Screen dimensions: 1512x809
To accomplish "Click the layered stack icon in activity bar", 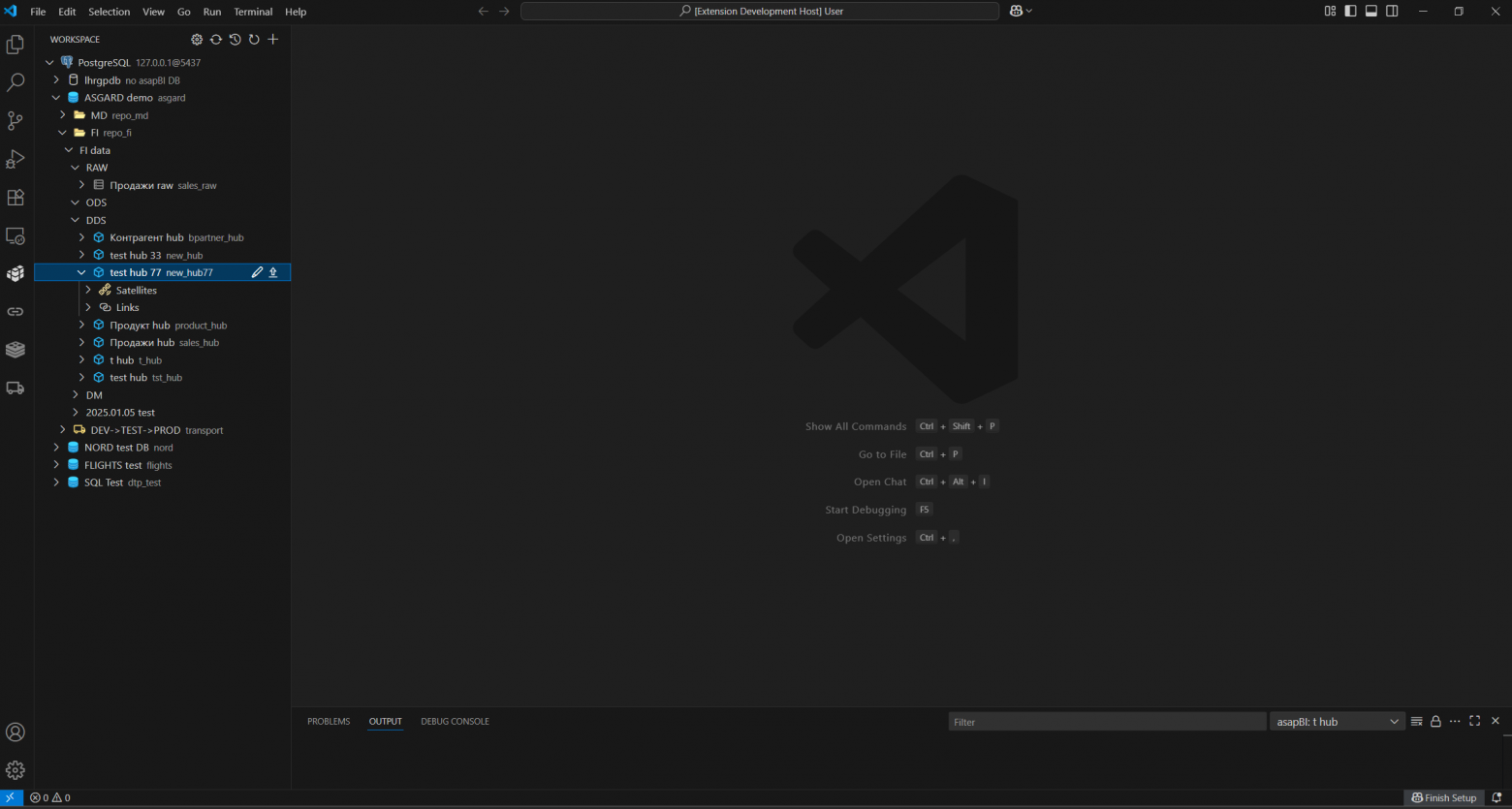I will click(16, 350).
